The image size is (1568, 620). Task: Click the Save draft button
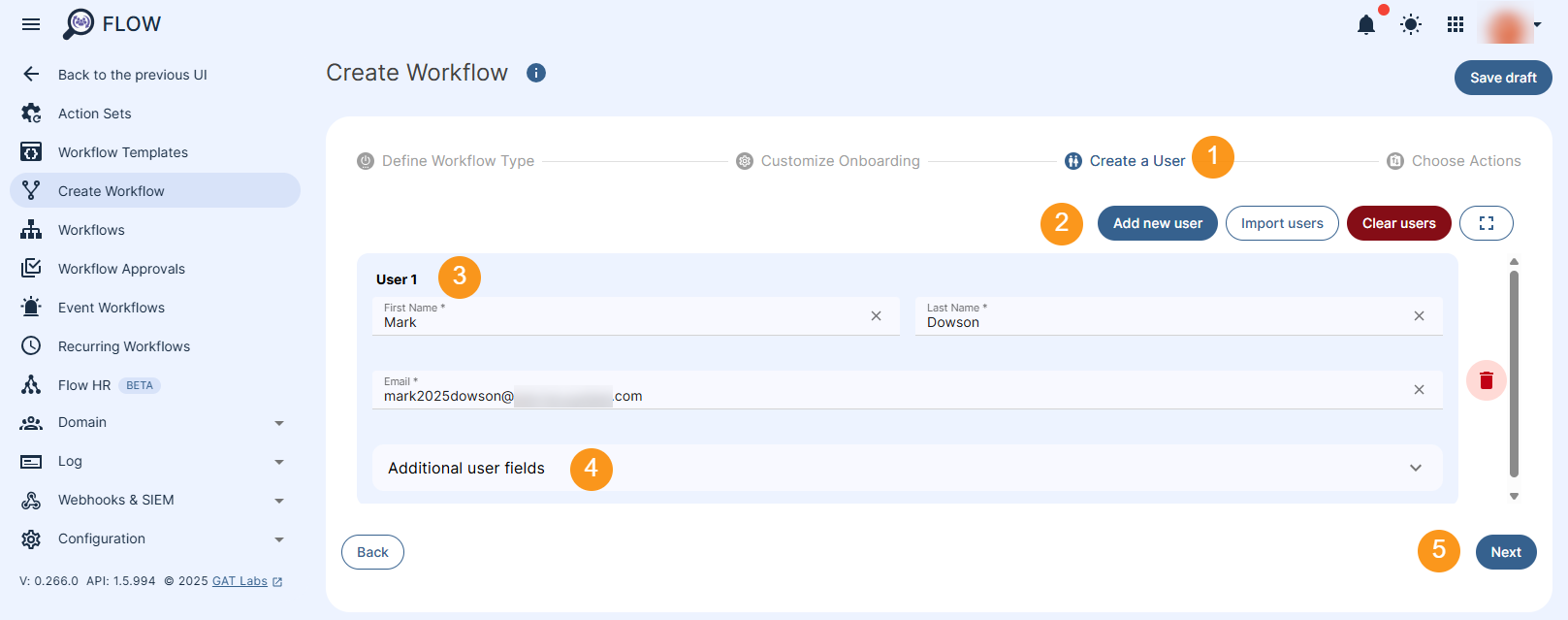pyautogui.click(x=1503, y=78)
